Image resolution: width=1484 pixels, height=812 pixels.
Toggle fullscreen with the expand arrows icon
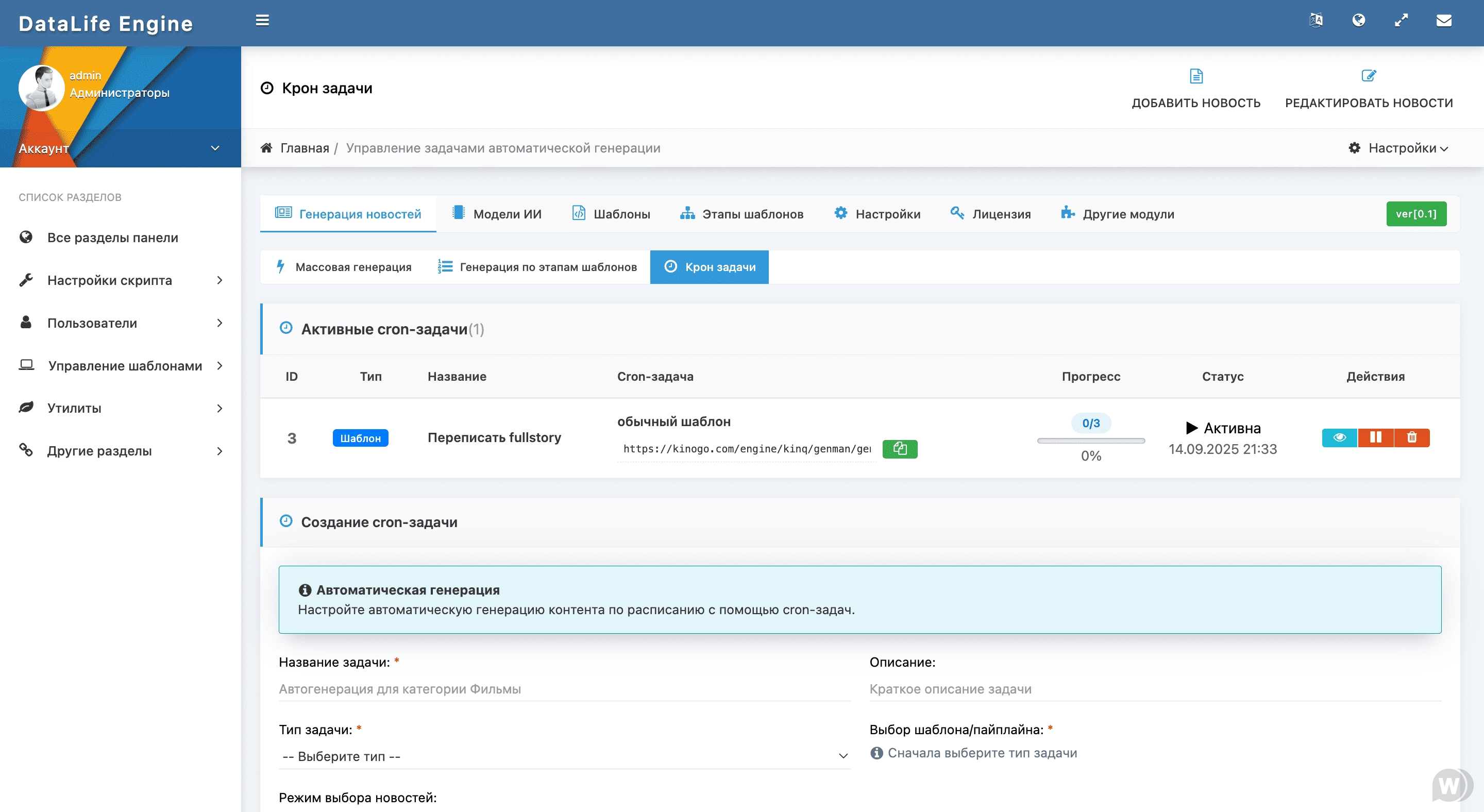1401,21
